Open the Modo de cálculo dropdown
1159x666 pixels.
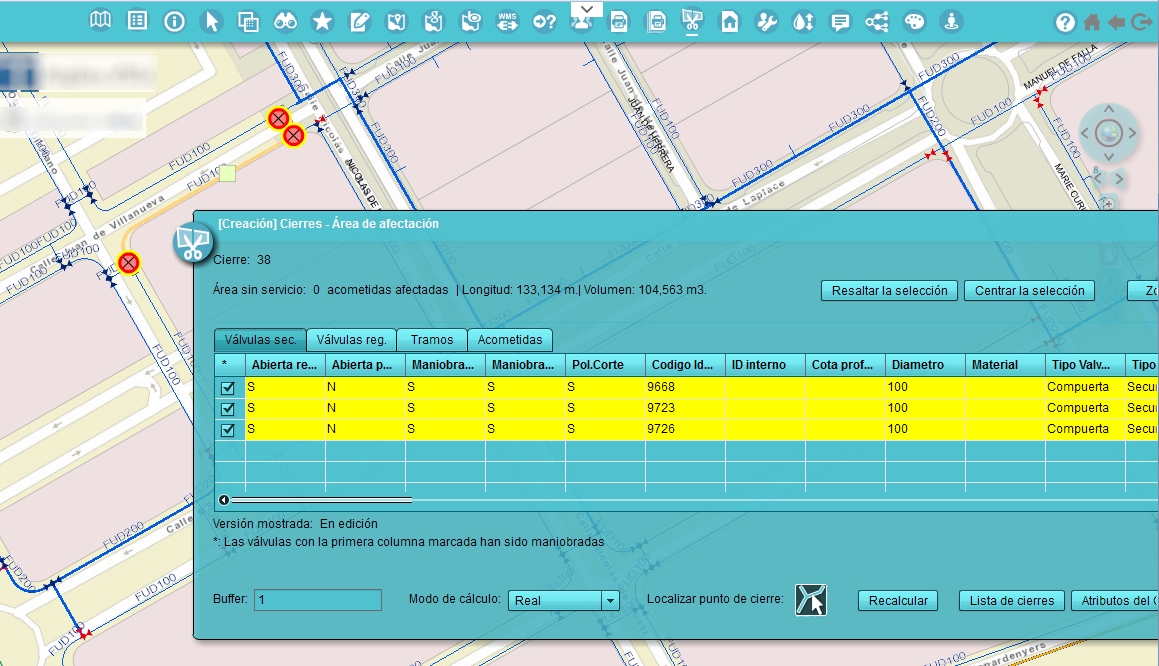click(610, 600)
